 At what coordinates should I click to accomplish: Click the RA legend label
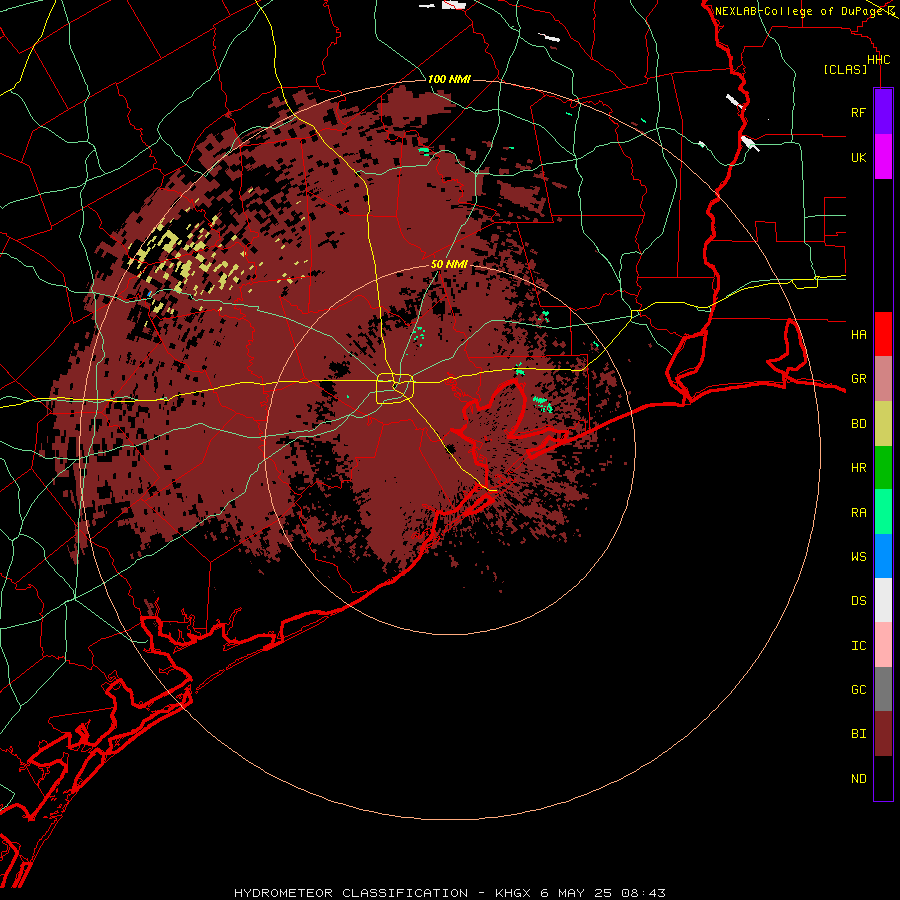(858, 513)
